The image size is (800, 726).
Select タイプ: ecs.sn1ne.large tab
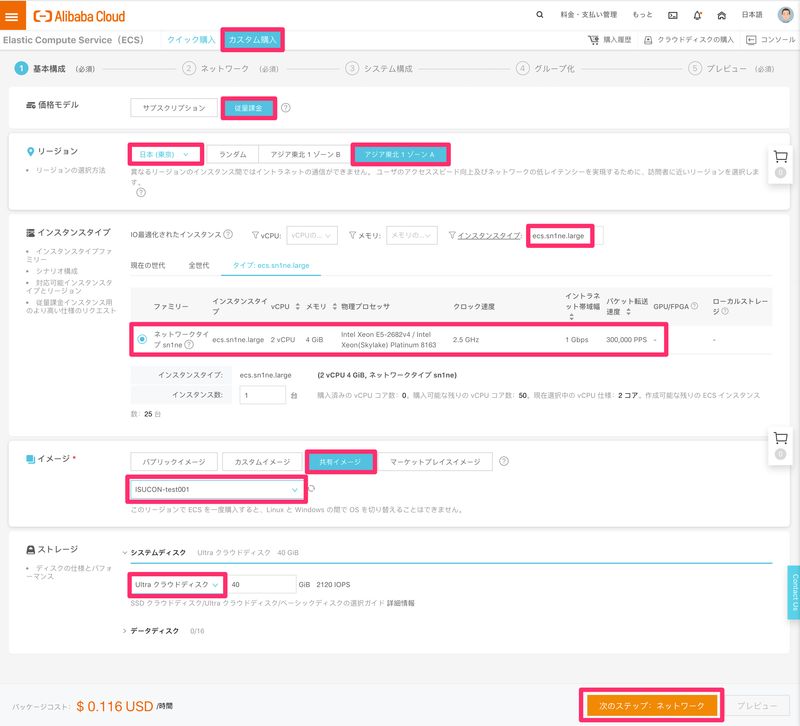[271, 265]
